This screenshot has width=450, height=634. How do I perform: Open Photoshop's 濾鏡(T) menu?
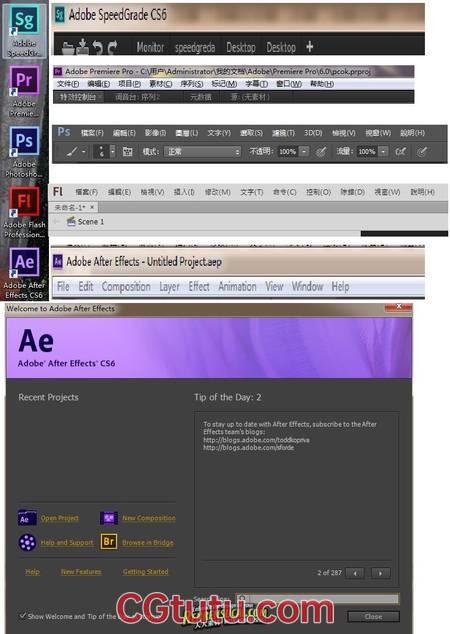(283, 133)
